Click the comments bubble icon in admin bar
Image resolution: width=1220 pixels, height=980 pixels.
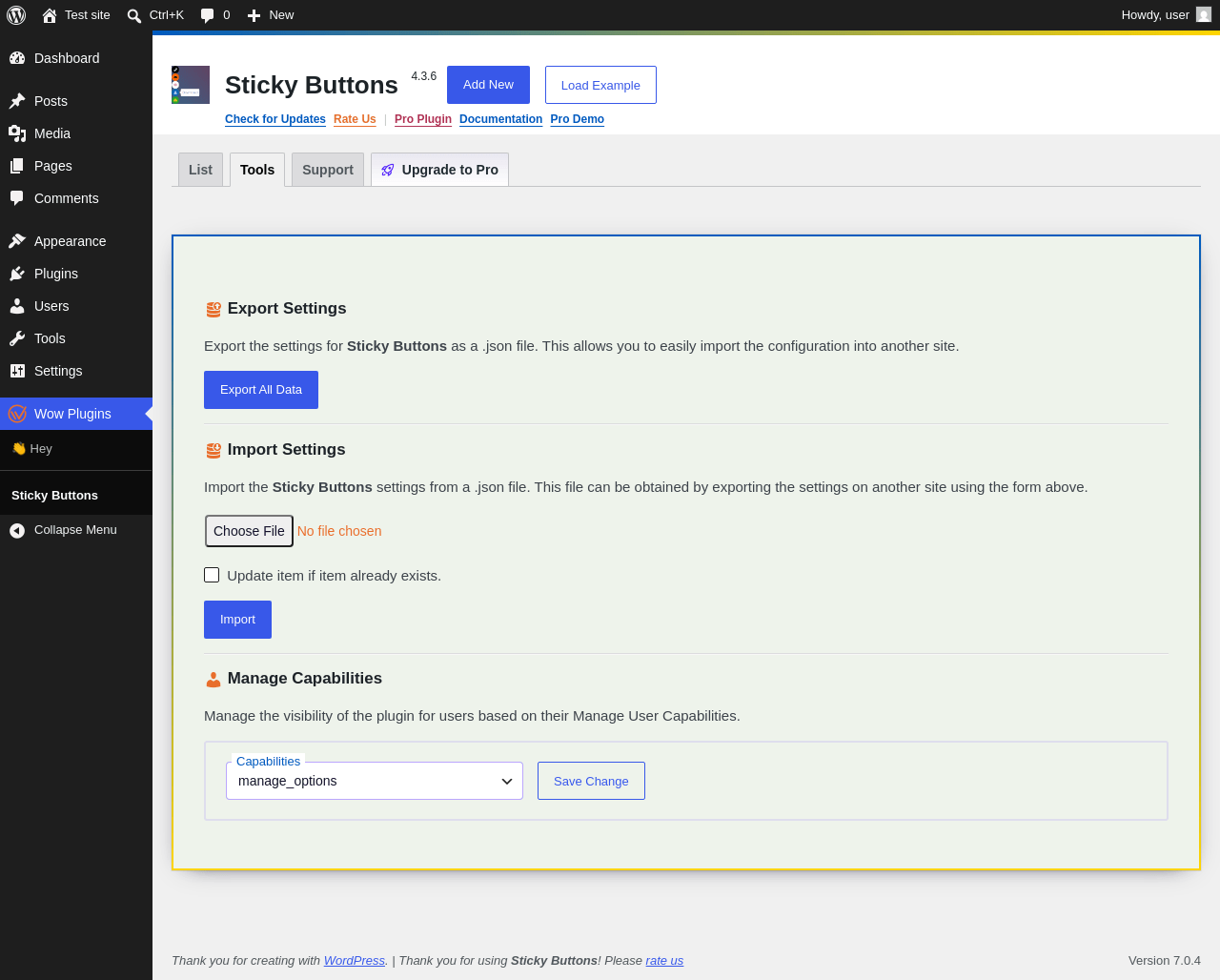208,15
